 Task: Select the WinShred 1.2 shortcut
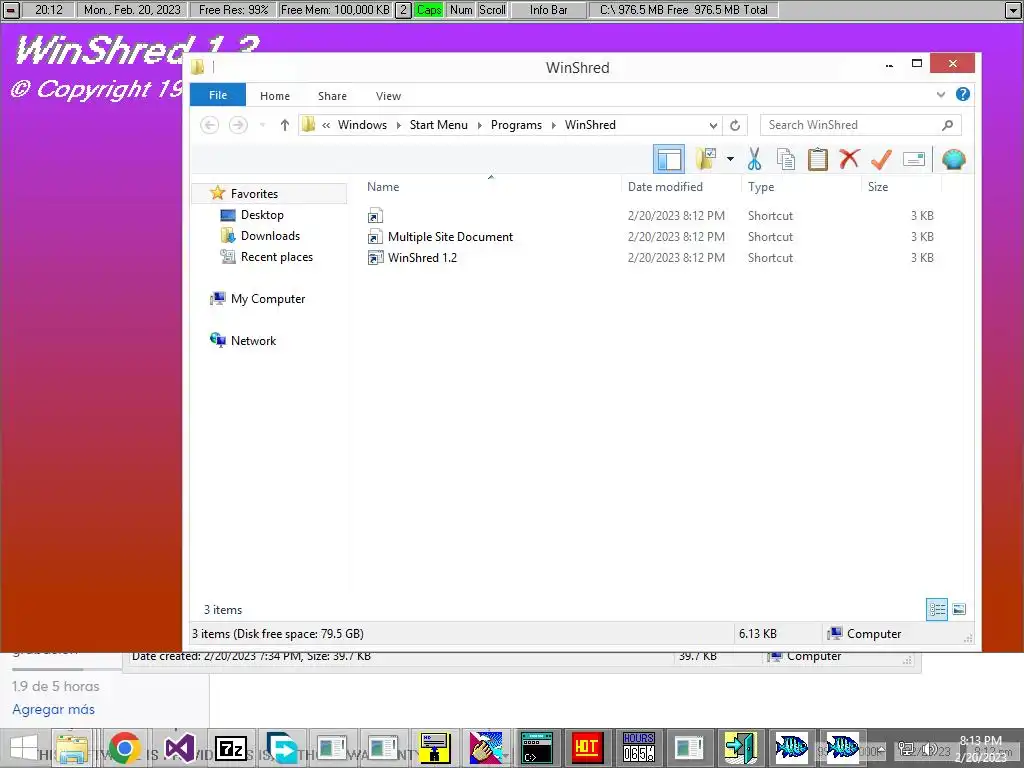click(423, 257)
